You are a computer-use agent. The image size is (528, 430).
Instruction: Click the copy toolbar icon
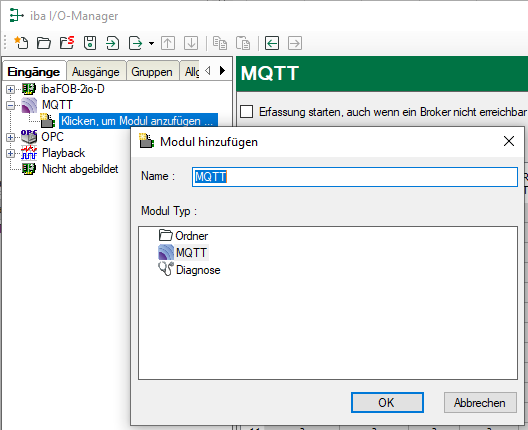tap(220, 43)
